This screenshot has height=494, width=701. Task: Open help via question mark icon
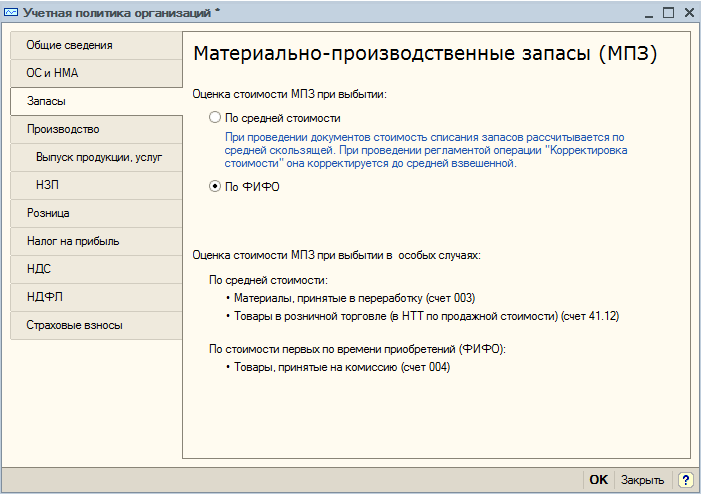coord(685,480)
